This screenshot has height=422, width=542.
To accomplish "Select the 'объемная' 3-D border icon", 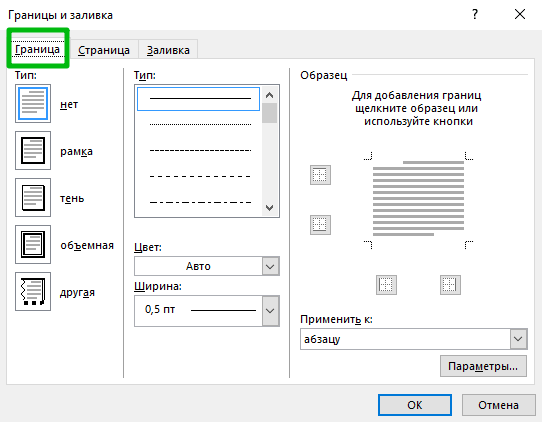I will click(33, 244).
